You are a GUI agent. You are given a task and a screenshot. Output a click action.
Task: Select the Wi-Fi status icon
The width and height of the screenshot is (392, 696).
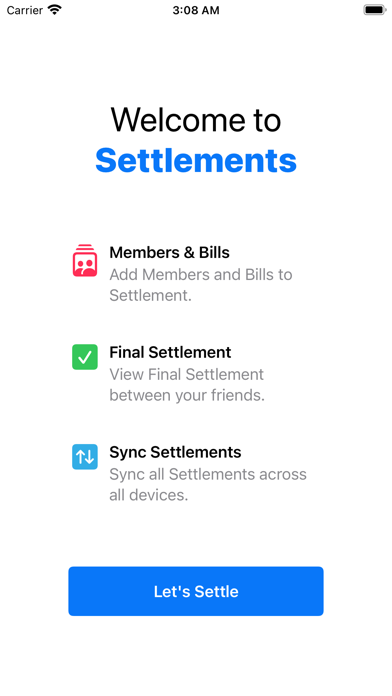pyautogui.click(x=55, y=10)
